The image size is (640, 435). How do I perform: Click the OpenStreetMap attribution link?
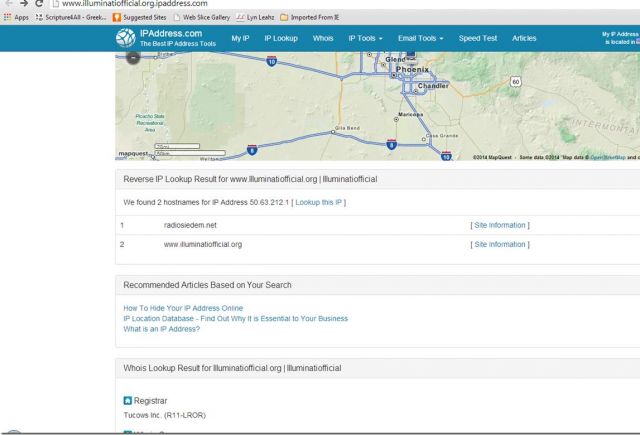pos(607,157)
